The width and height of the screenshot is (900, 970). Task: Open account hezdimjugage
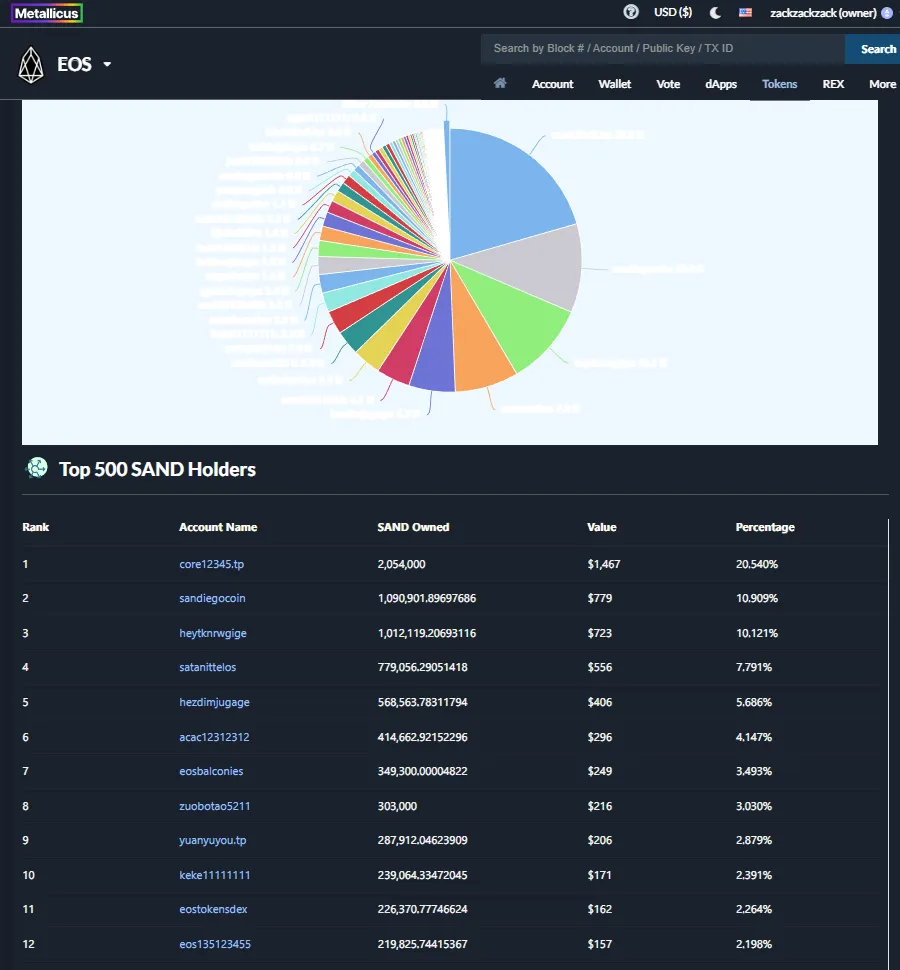pyautogui.click(x=214, y=702)
